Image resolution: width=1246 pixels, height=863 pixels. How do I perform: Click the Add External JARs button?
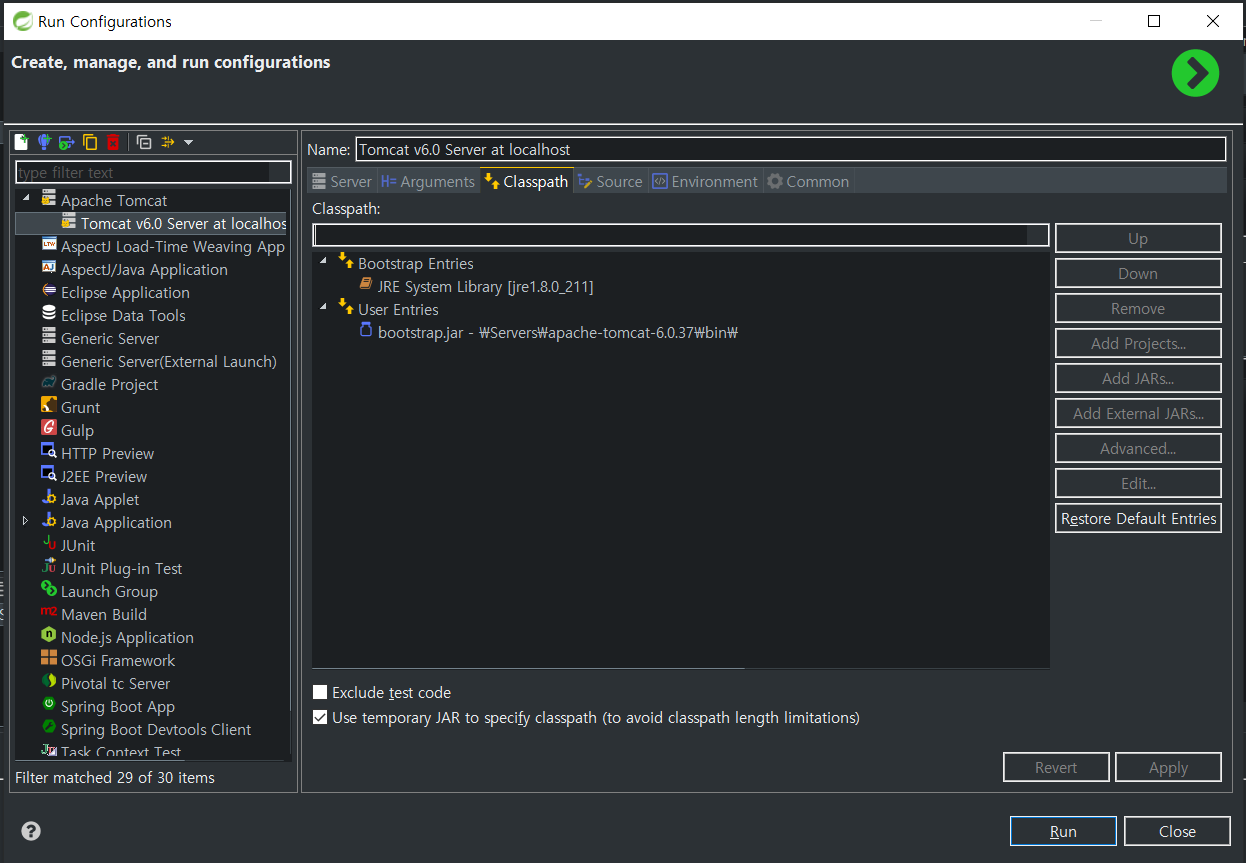coord(1138,413)
